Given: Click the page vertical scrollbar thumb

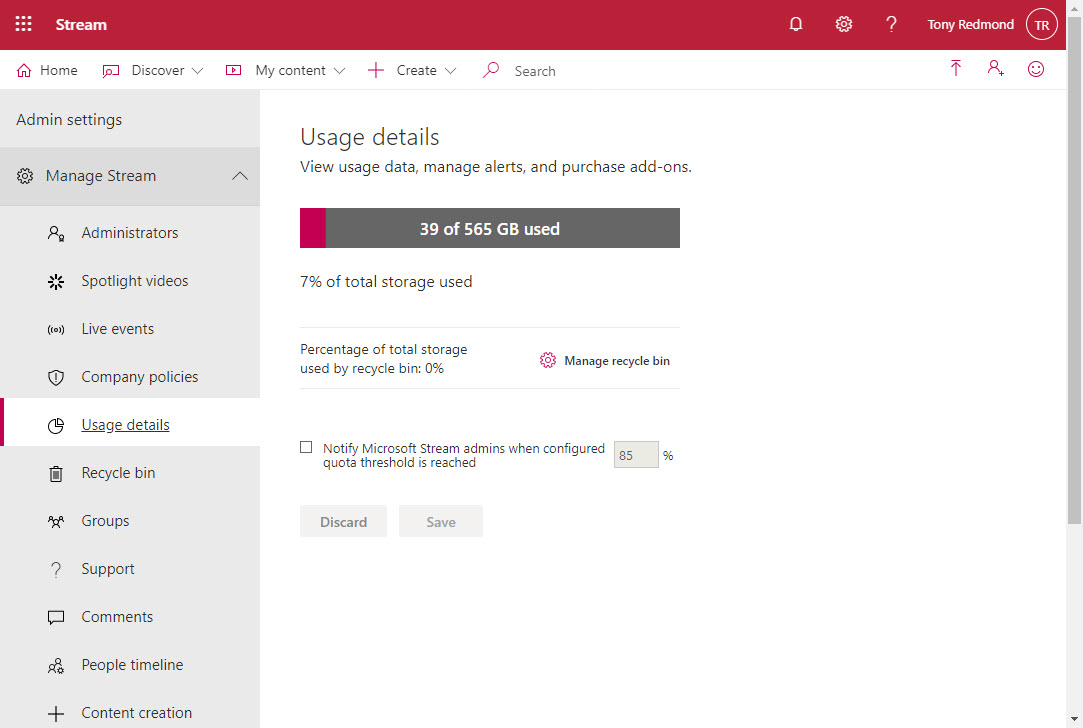Looking at the screenshot, I should (1074, 271).
